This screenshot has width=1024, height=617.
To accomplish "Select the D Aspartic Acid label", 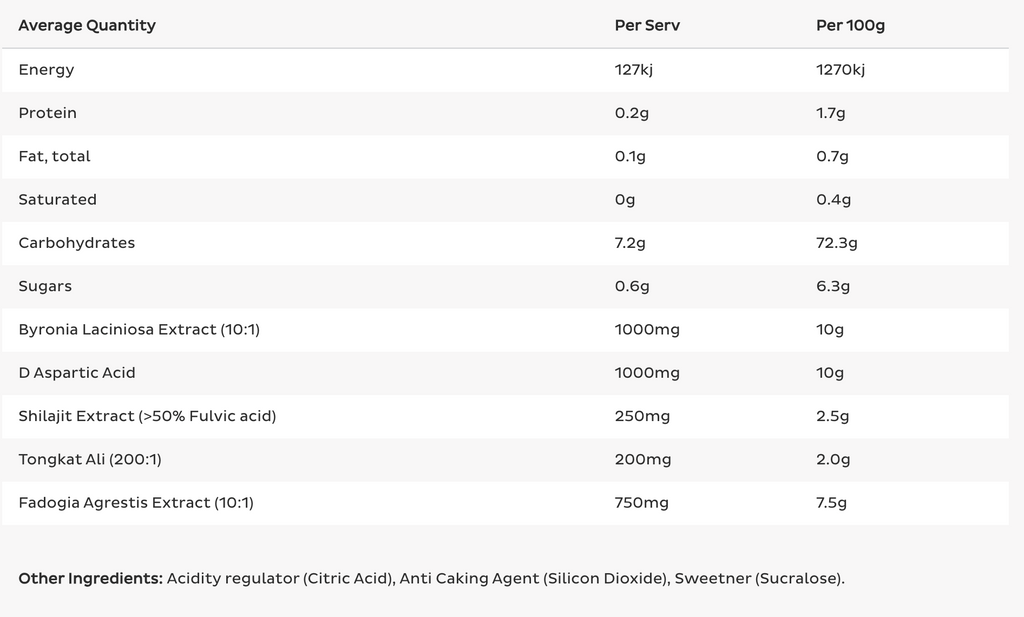I will coord(76,373).
